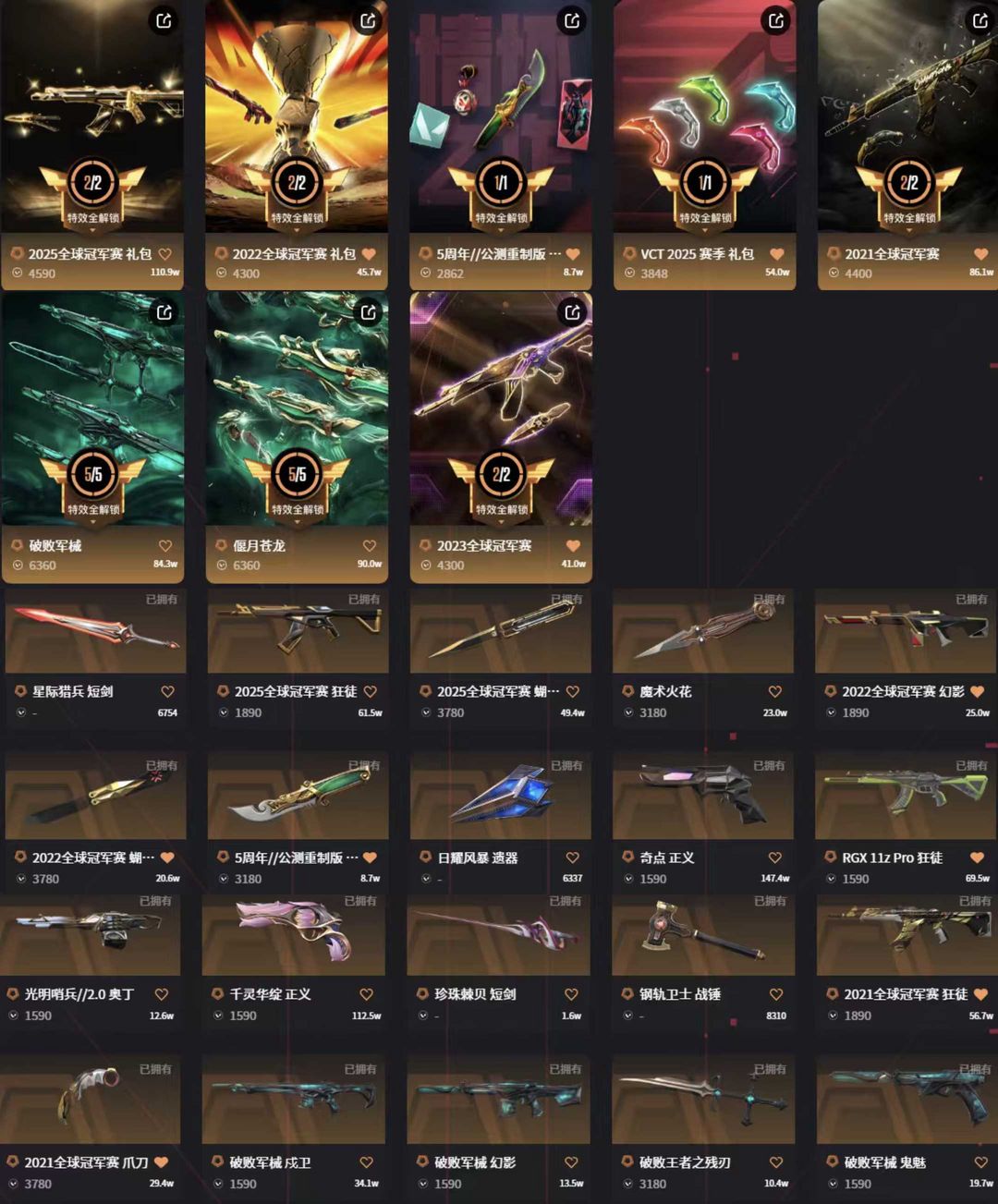Share the 2025全球冠军赛 礼包 bundle card

[x=164, y=20]
